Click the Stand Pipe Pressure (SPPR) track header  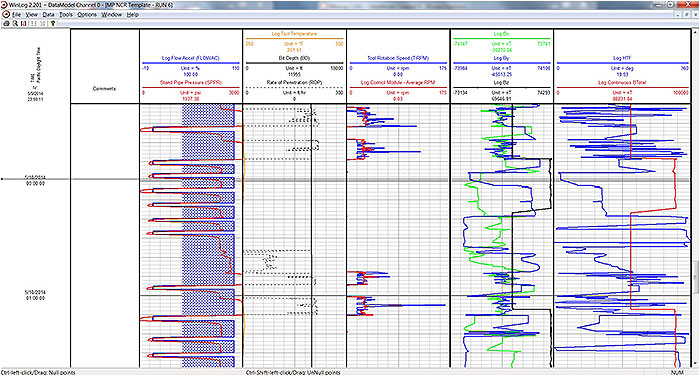(191, 83)
